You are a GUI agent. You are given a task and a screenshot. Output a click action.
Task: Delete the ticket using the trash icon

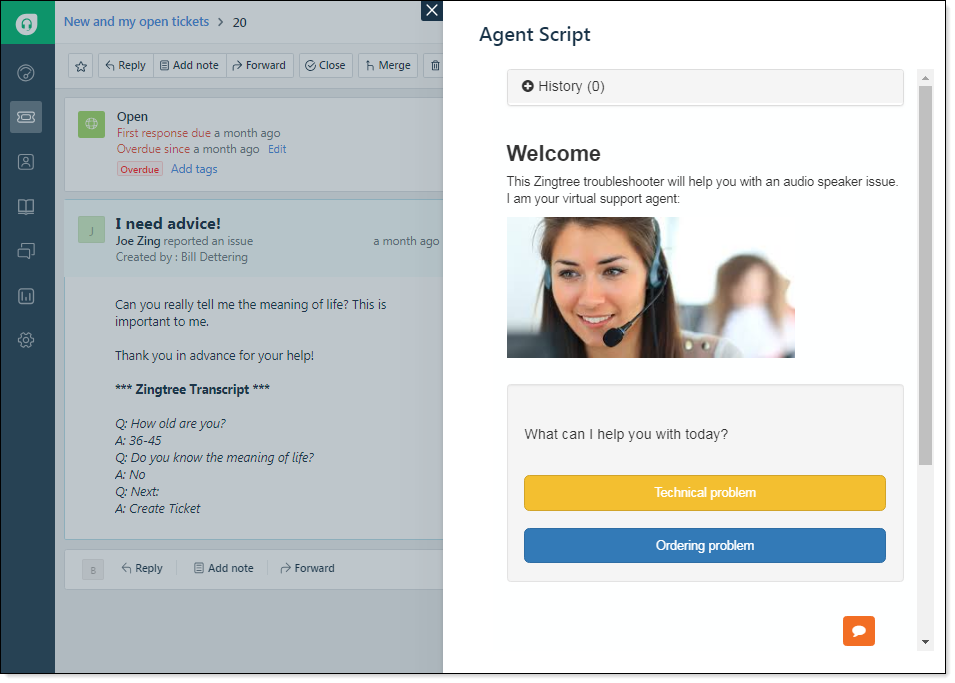pyautogui.click(x=435, y=65)
